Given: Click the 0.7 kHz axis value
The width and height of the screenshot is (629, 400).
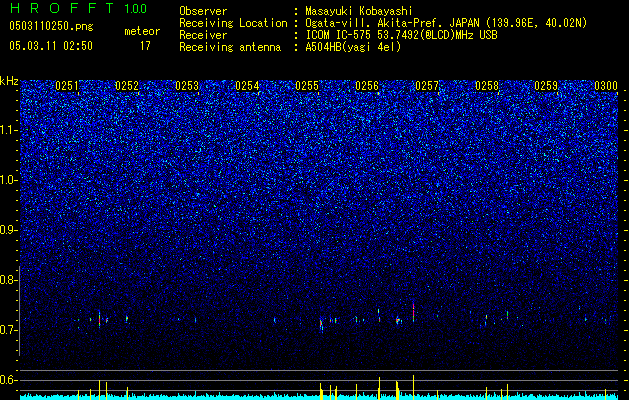Looking at the screenshot, I should click(8, 330).
